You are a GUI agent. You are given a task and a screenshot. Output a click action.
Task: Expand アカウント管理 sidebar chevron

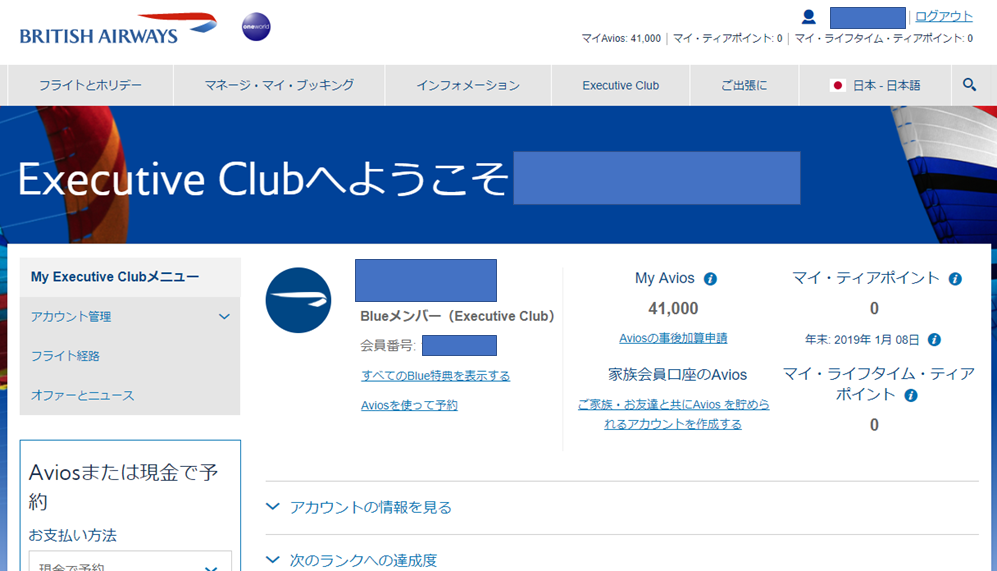224,317
